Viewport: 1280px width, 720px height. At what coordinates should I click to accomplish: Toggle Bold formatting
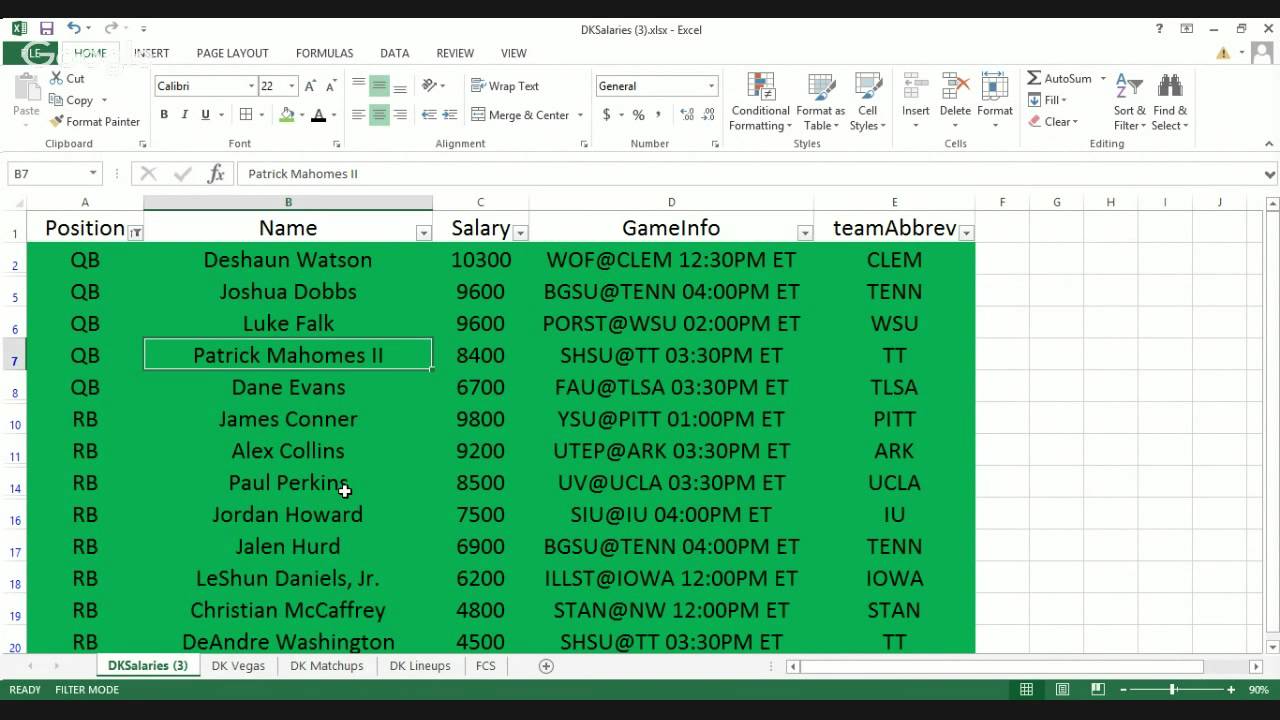coord(164,115)
